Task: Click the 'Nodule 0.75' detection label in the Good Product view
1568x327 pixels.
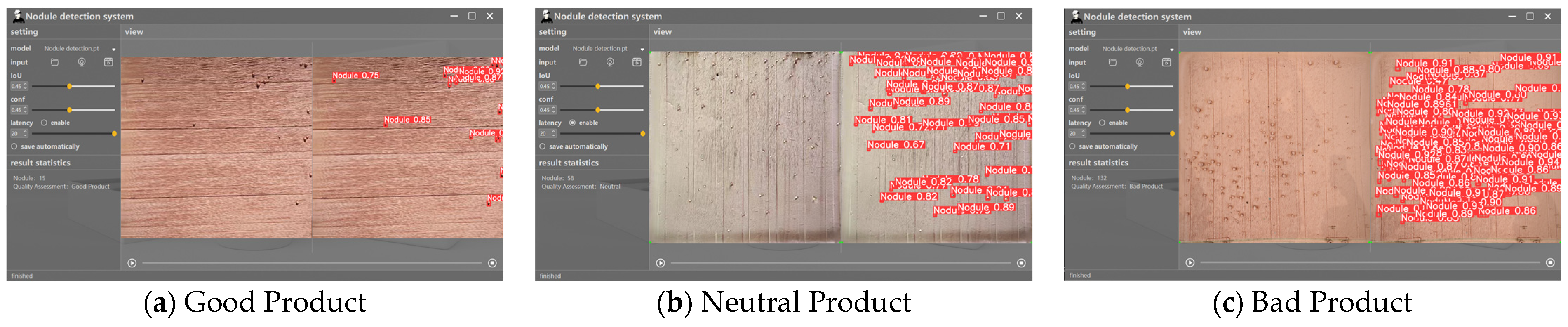Action: click(355, 76)
